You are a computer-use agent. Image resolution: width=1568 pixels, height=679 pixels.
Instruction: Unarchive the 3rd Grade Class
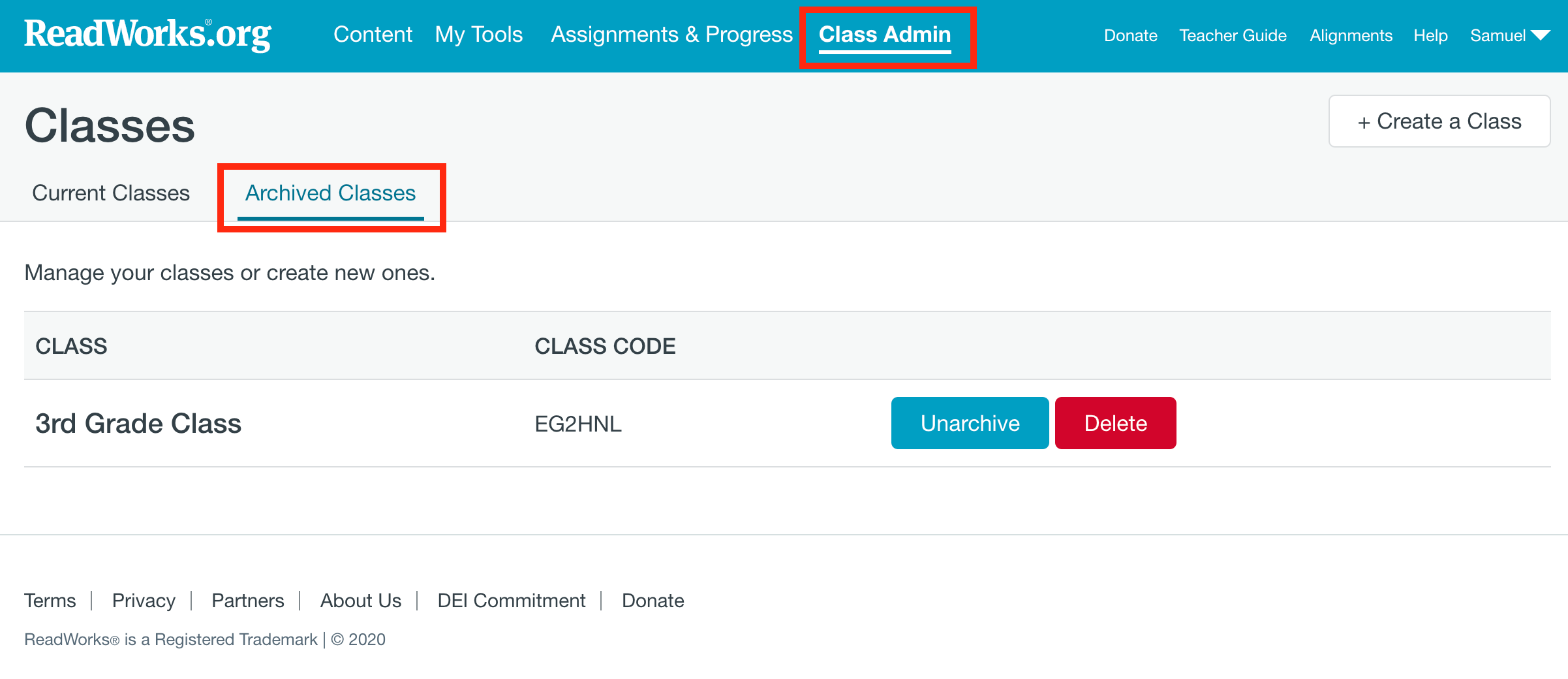point(969,423)
